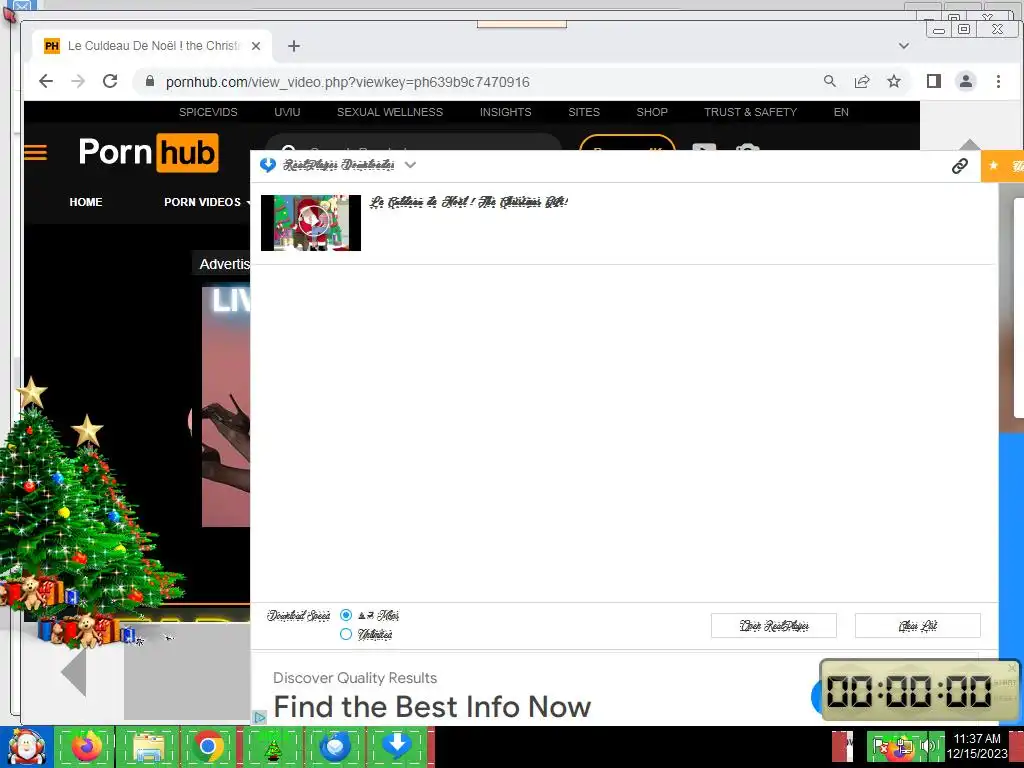Image resolution: width=1024 pixels, height=768 pixels.
Task: Open the UVIU top link
Action: (287, 112)
